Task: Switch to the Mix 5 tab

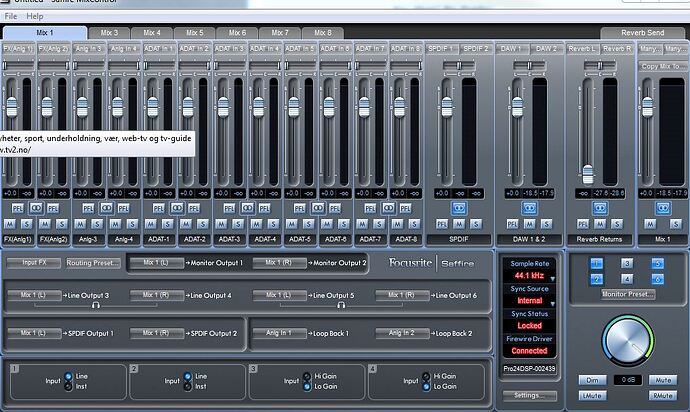Action: (195, 33)
